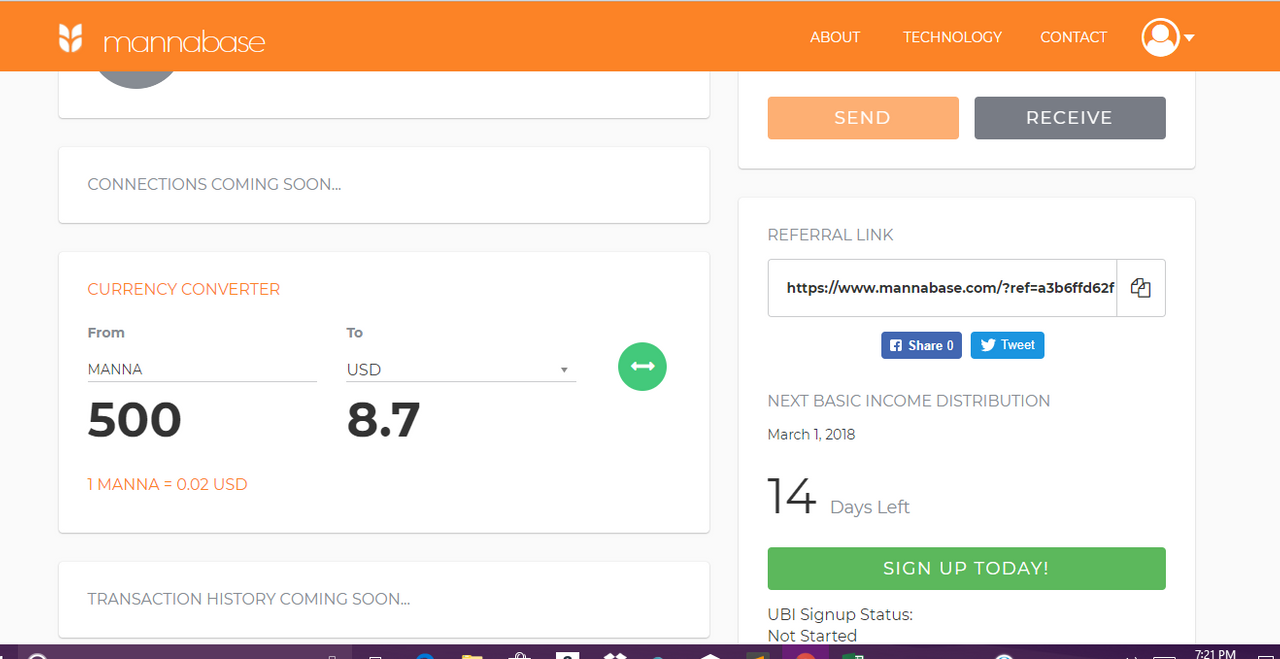Click the 'UBI Signup Status:' label

(x=840, y=614)
